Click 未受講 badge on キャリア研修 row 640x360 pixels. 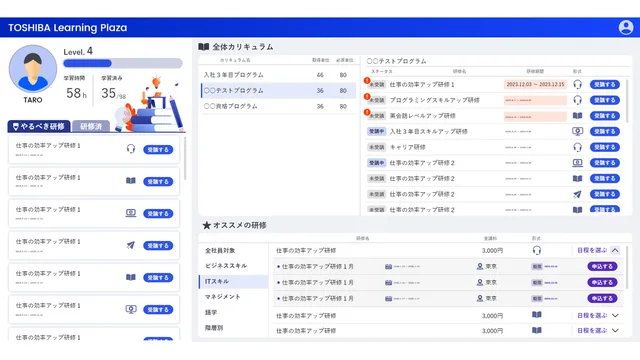(376, 147)
